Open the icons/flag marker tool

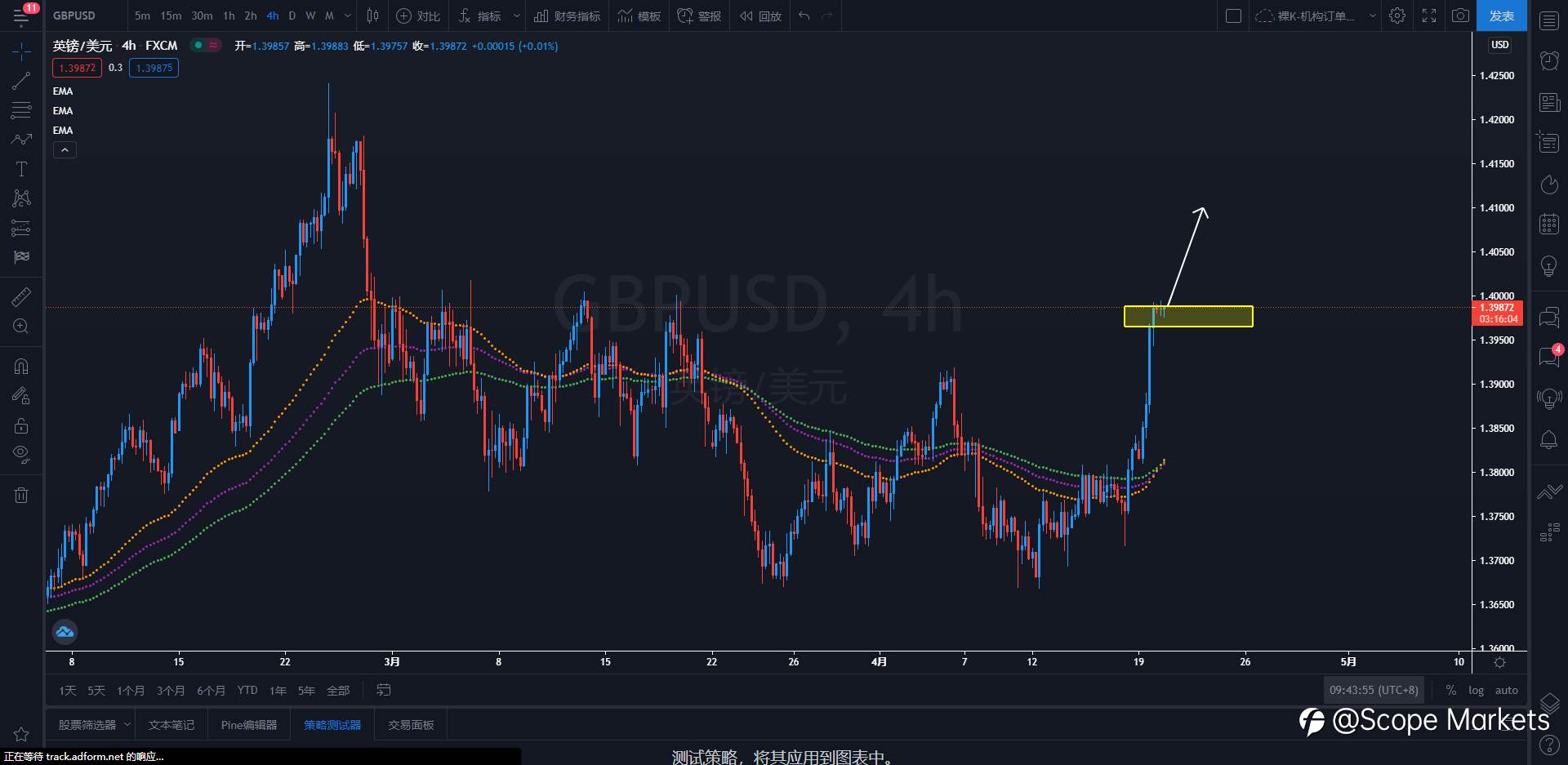pos(21,257)
